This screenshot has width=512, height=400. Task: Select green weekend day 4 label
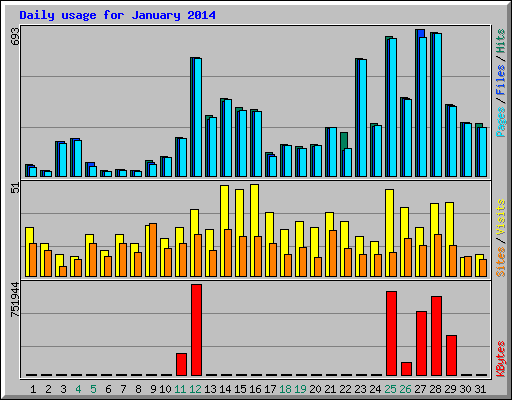click(x=78, y=389)
